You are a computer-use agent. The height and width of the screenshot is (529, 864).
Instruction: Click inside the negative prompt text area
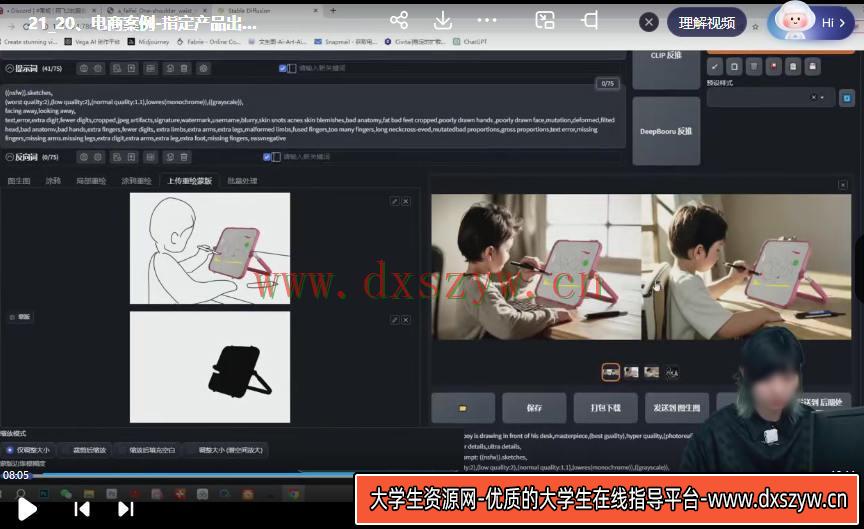(x=312, y=115)
